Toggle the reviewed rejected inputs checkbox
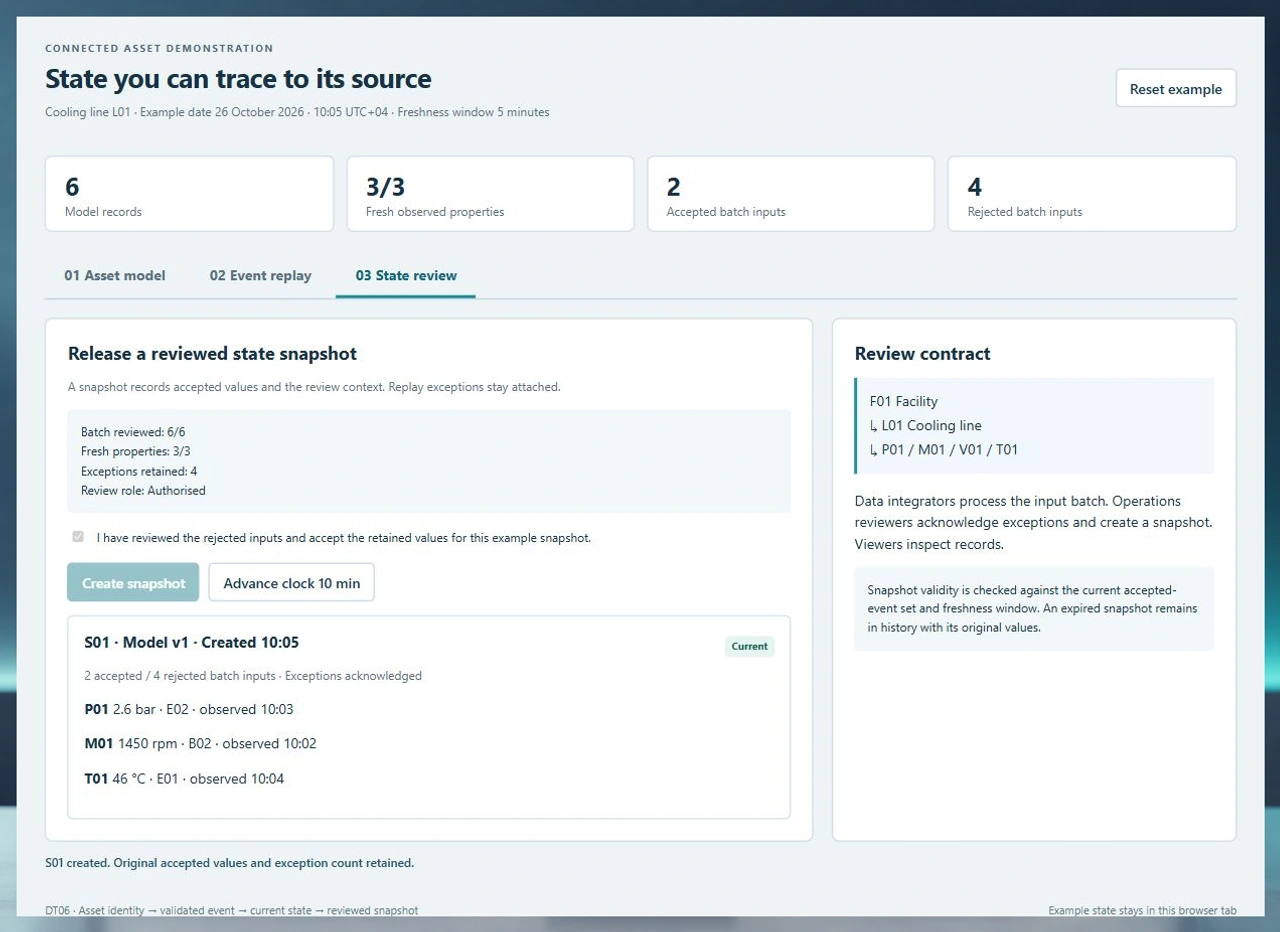The height and width of the screenshot is (932, 1280). coord(78,537)
